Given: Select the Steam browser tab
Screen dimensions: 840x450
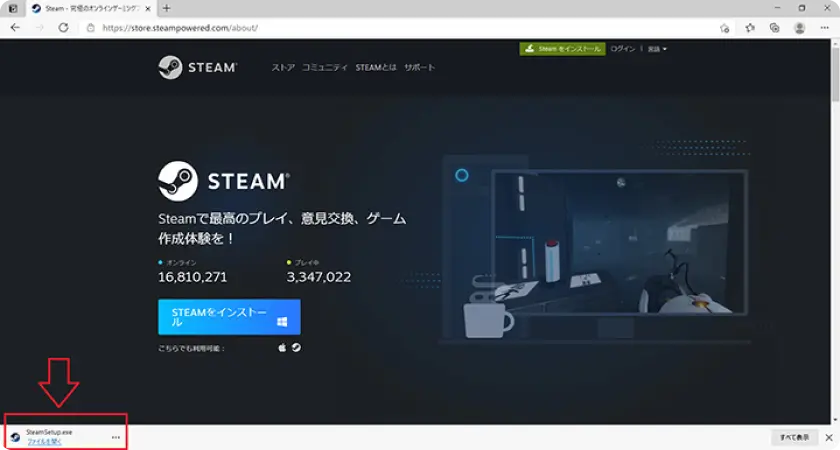Looking at the screenshot, I should (91, 9).
